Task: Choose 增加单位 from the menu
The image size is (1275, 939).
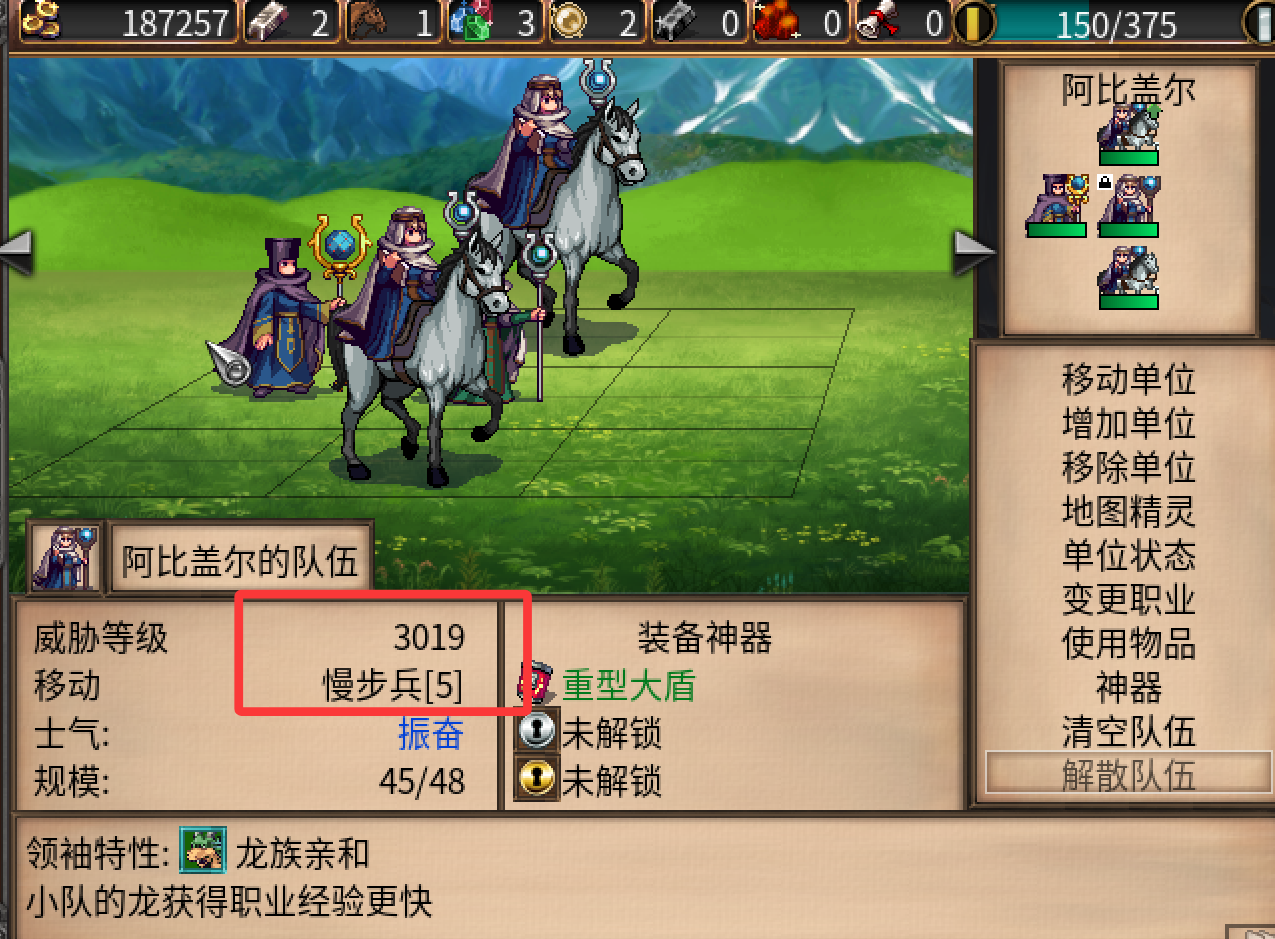Action: 1128,424
